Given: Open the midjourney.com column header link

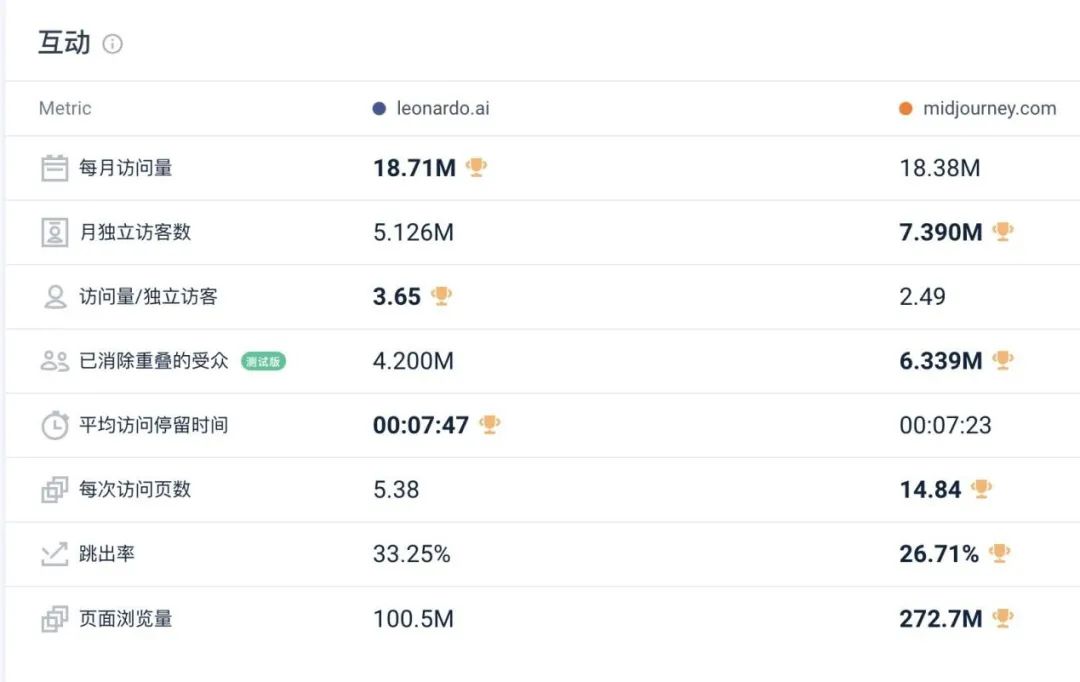Looking at the screenshot, I should (x=989, y=108).
